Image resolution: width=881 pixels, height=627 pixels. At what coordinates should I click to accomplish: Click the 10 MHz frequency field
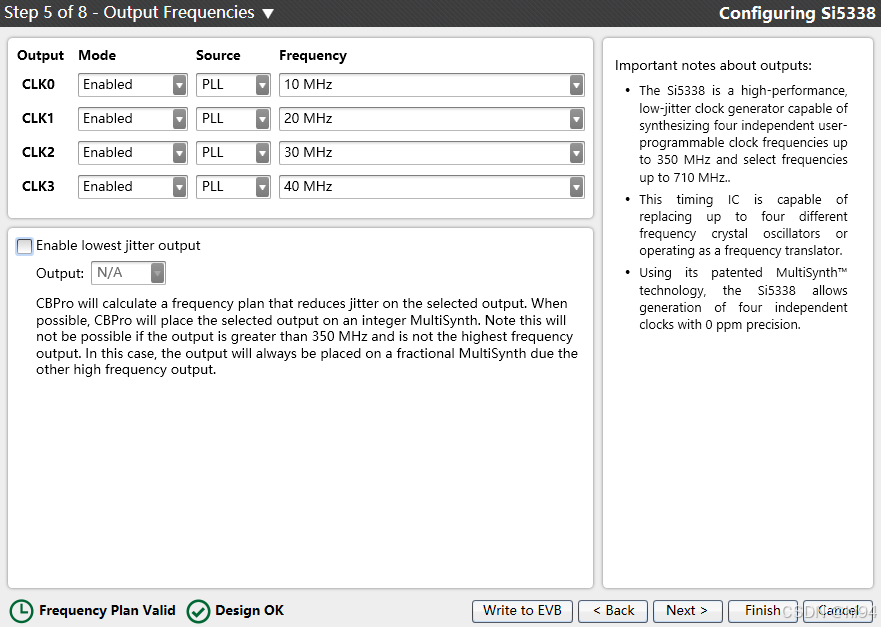click(x=432, y=85)
